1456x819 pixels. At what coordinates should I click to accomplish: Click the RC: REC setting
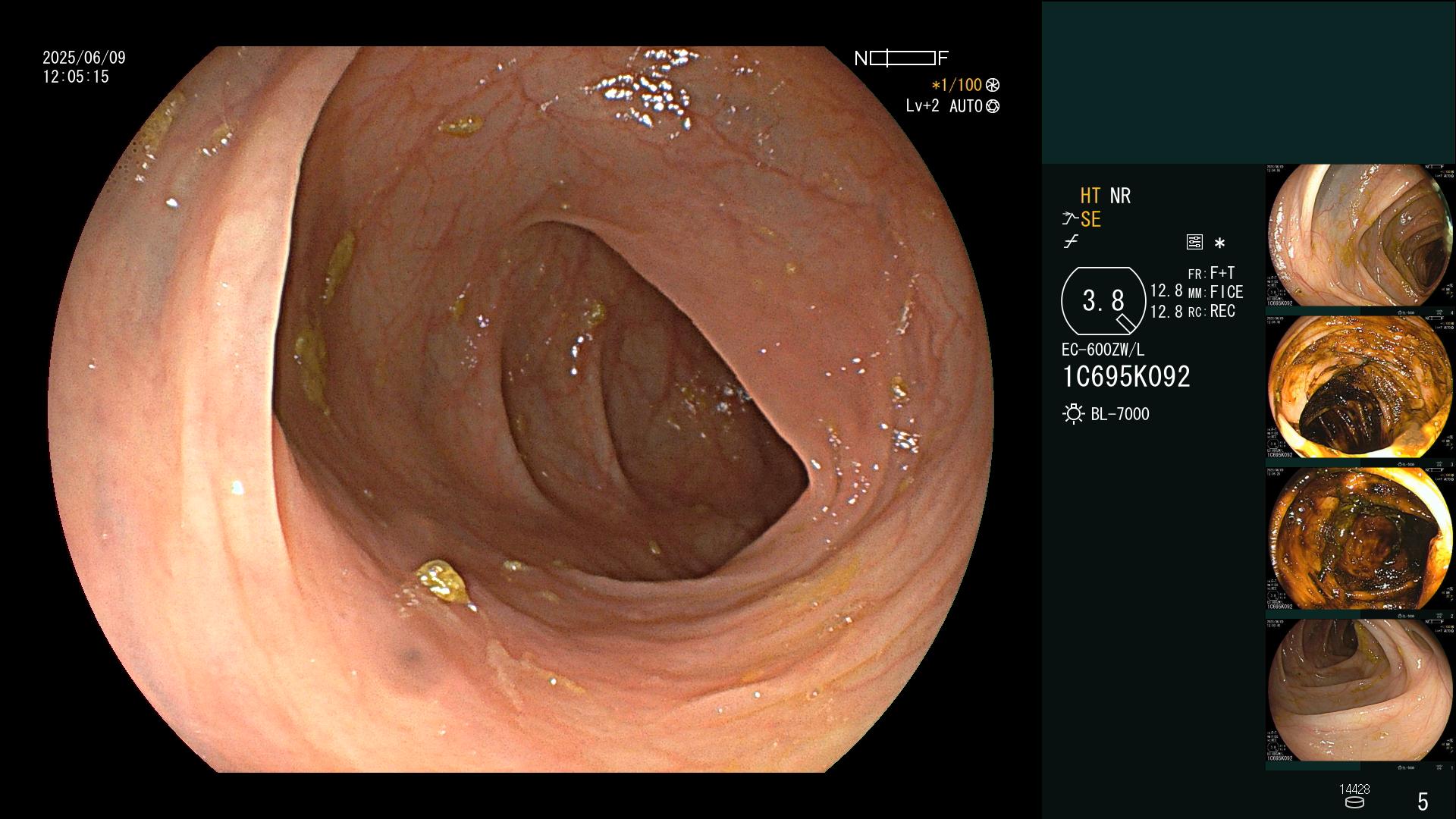click(1212, 312)
